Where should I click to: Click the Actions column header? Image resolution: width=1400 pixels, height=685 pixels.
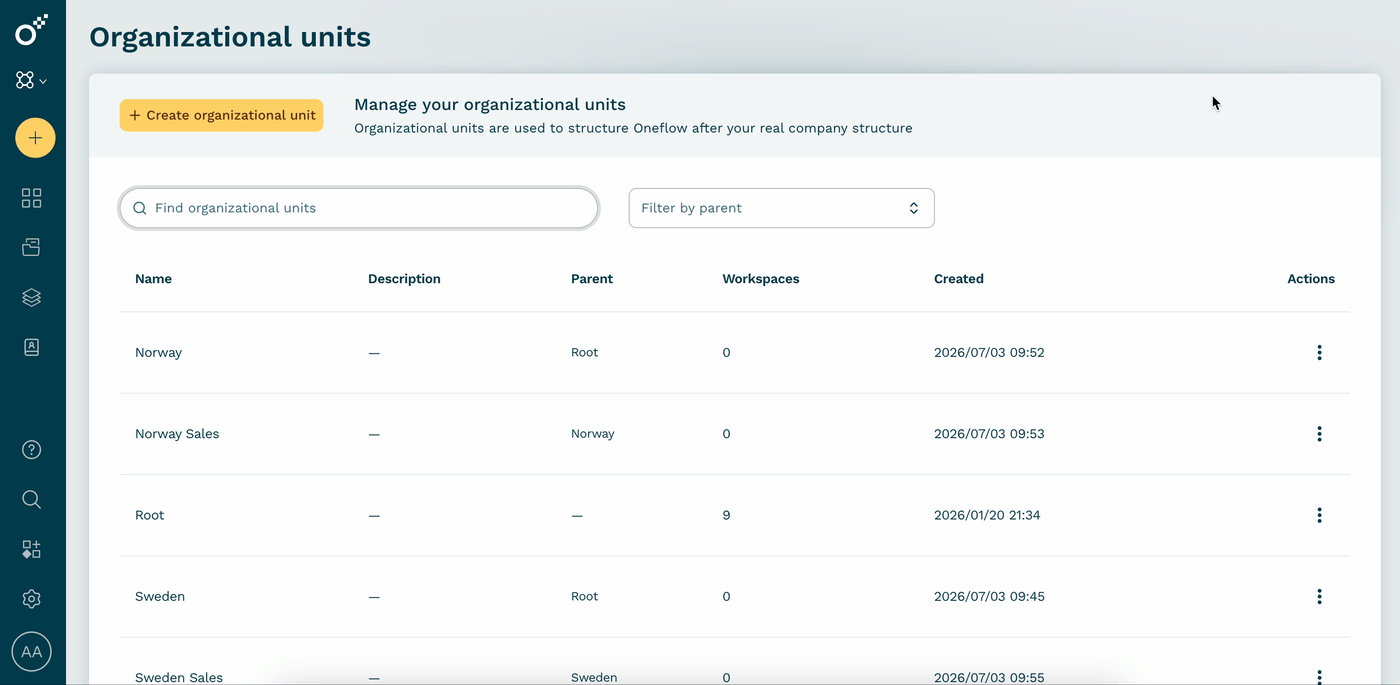point(1311,279)
